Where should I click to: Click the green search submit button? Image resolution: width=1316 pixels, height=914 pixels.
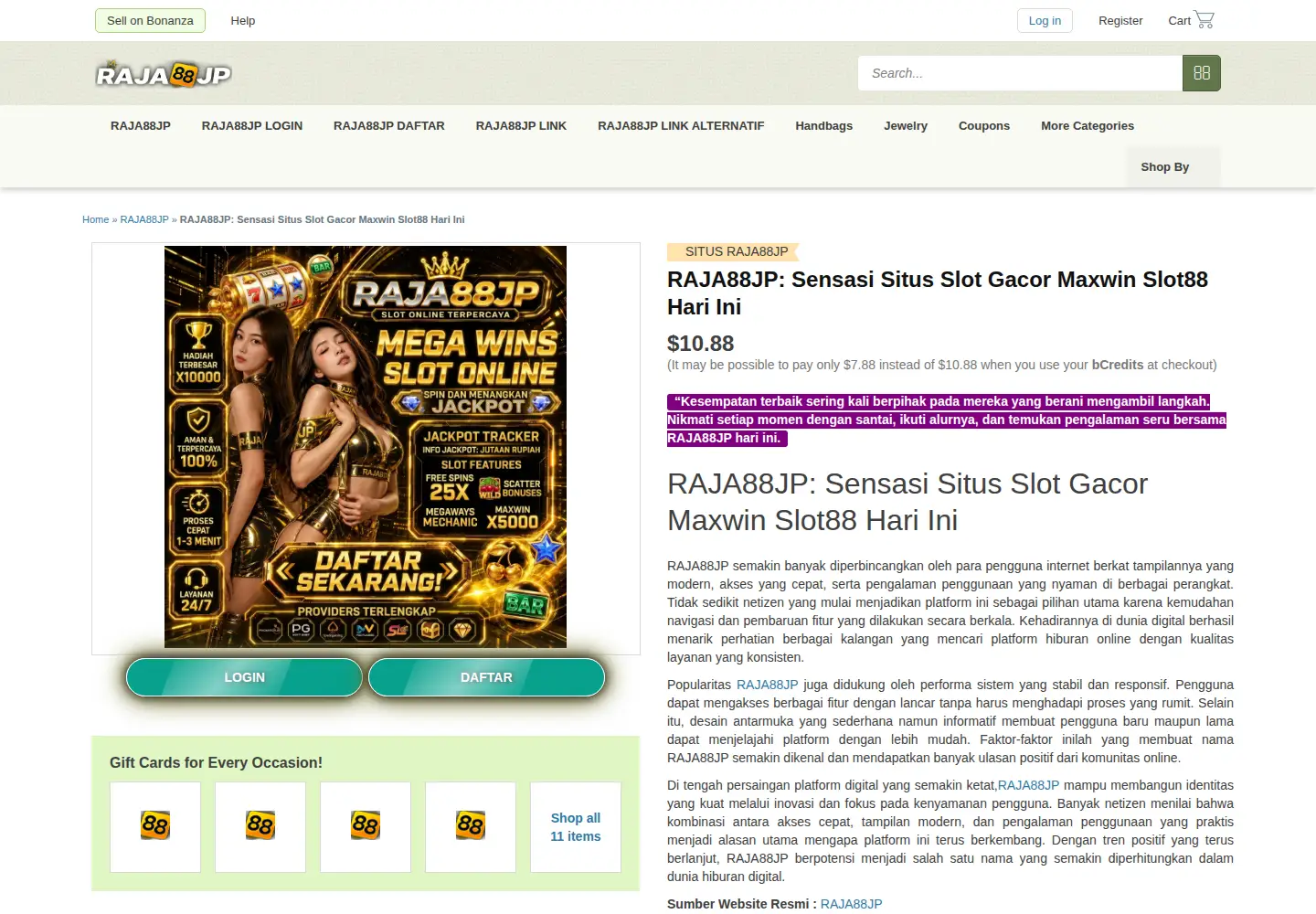1202,73
